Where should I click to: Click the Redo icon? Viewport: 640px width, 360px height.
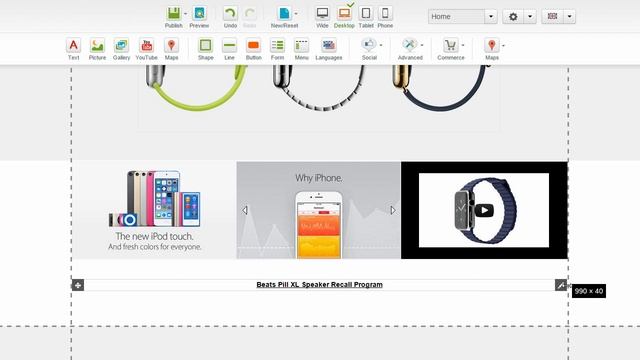pyautogui.click(x=250, y=13)
